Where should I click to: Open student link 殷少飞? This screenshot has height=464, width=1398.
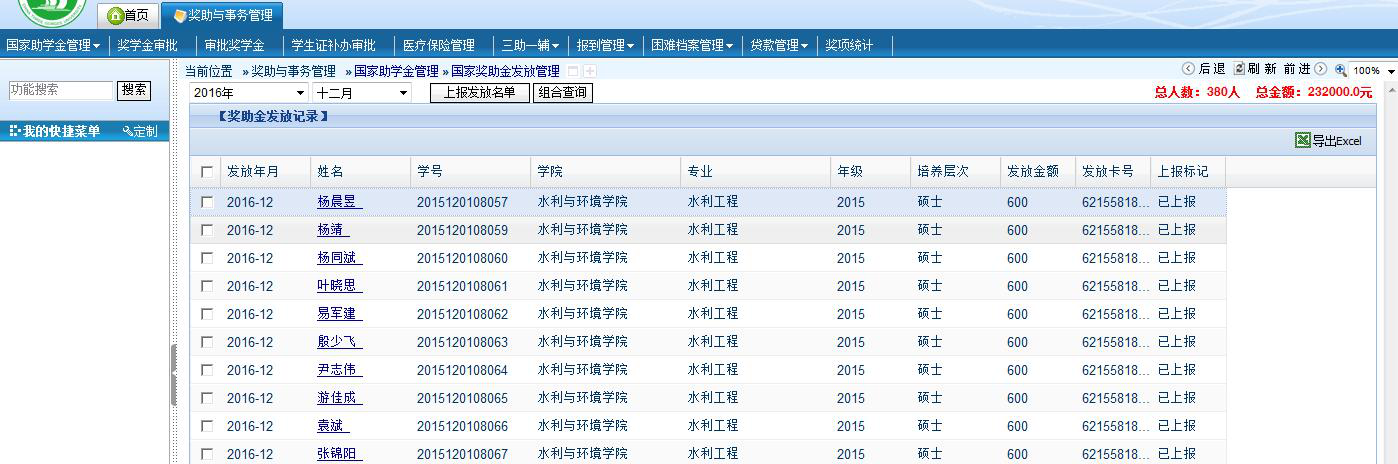coord(338,342)
